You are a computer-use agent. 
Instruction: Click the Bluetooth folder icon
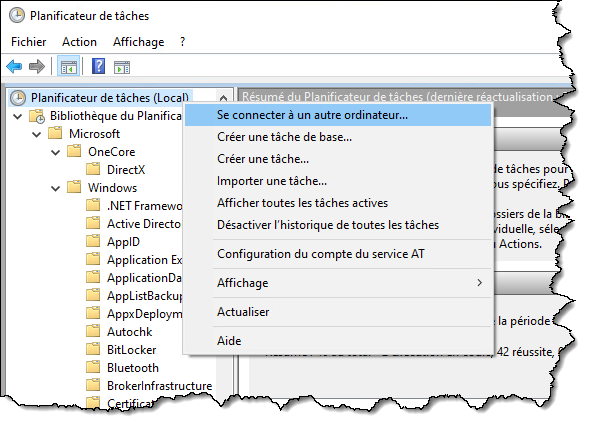pyautogui.click(x=93, y=367)
